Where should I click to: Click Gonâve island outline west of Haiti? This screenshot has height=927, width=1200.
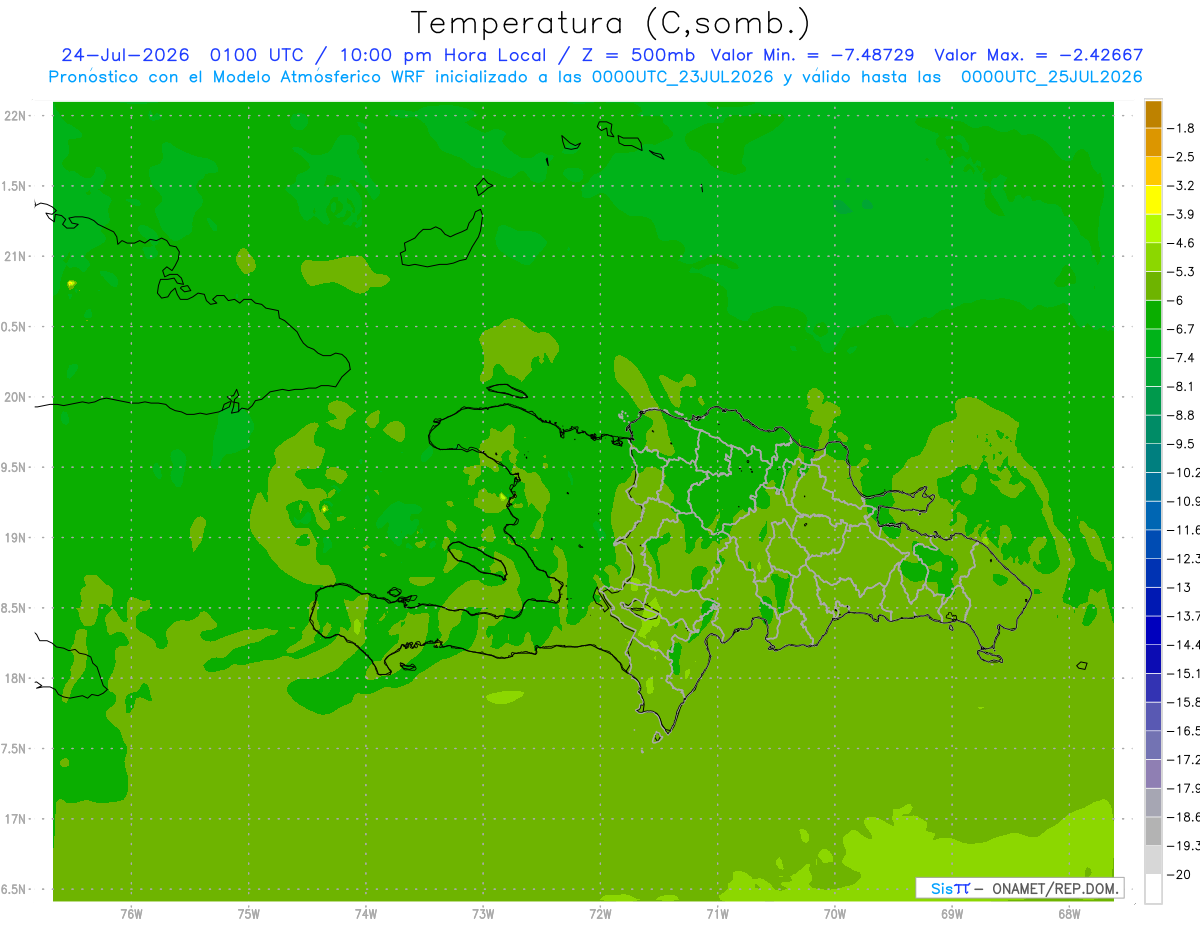[479, 560]
